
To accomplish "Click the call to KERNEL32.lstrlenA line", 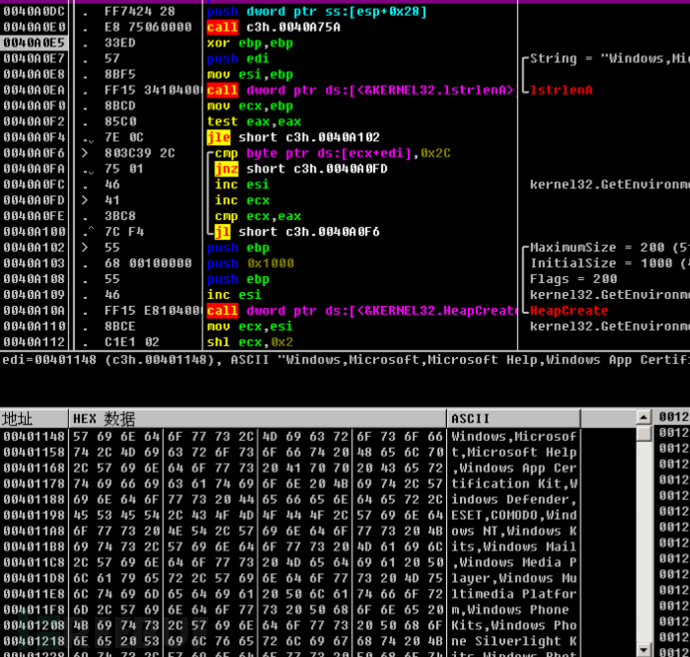I will [360, 90].
